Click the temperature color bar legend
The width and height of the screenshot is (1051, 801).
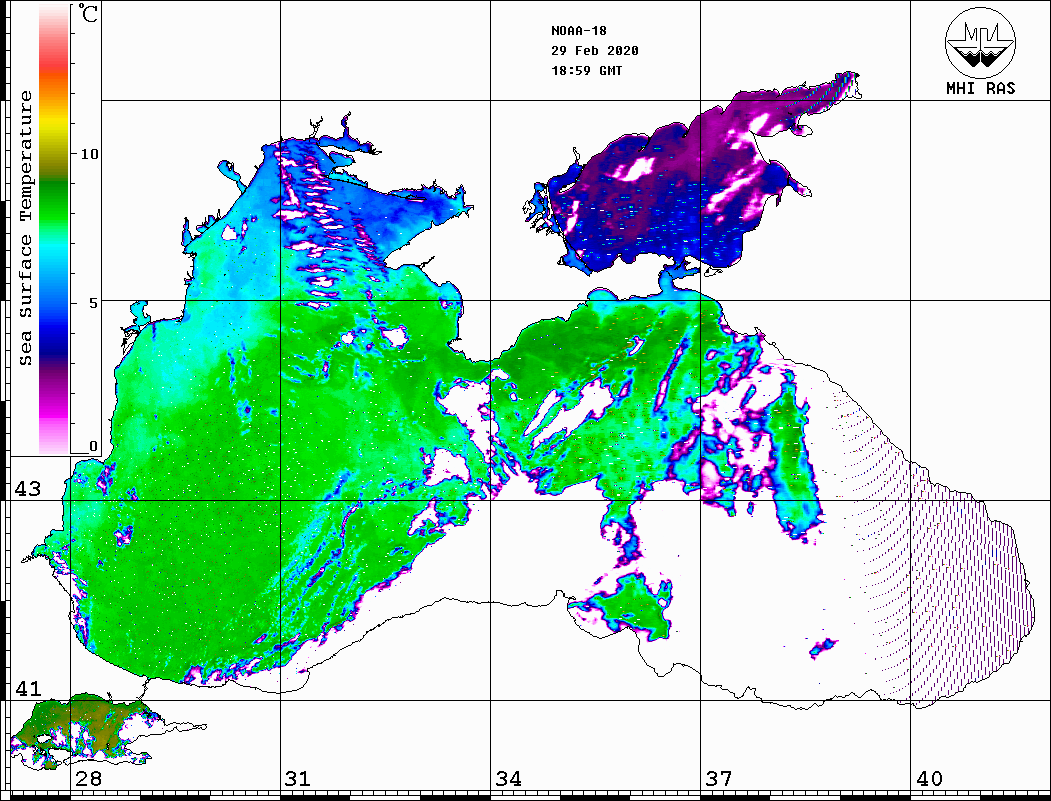pyautogui.click(x=54, y=229)
